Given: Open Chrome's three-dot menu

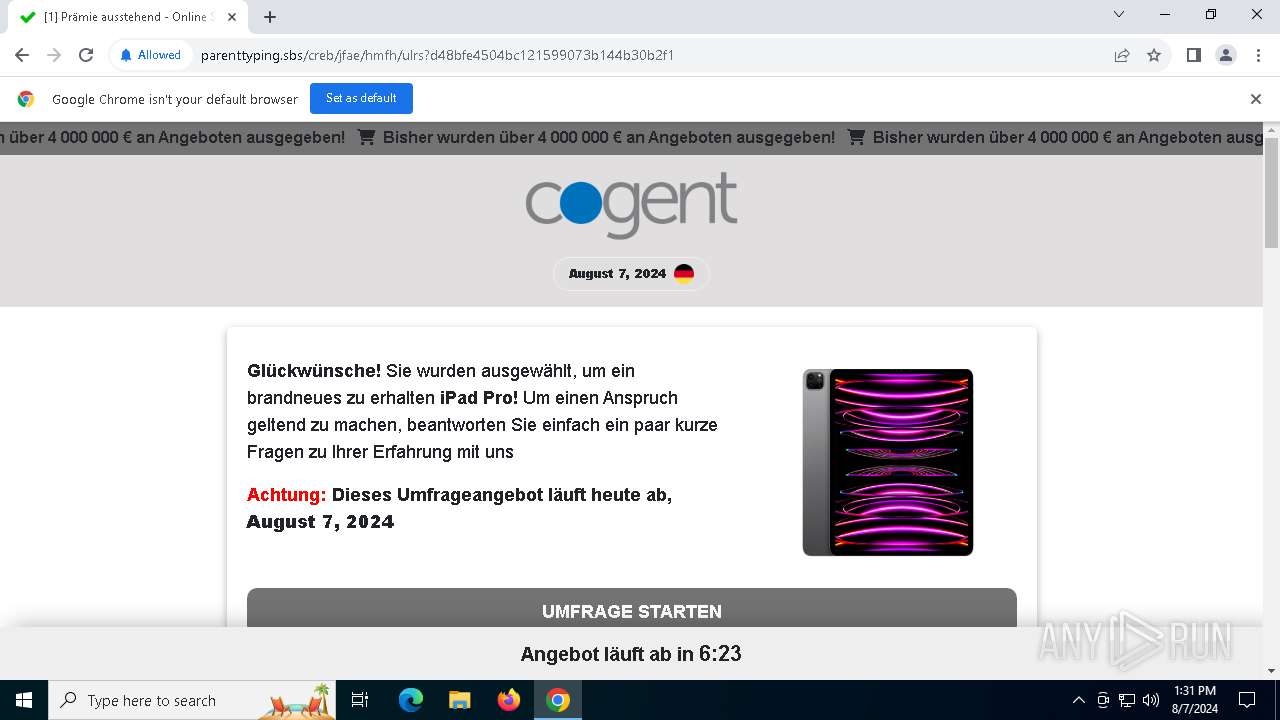Looking at the screenshot, I should (1258, 55).
